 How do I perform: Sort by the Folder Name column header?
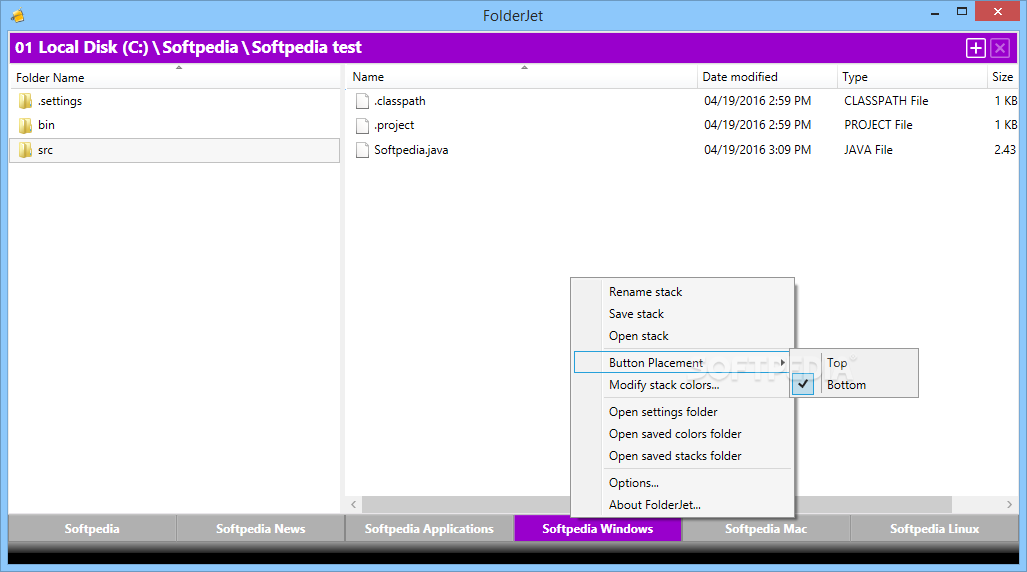coord(174,77)
